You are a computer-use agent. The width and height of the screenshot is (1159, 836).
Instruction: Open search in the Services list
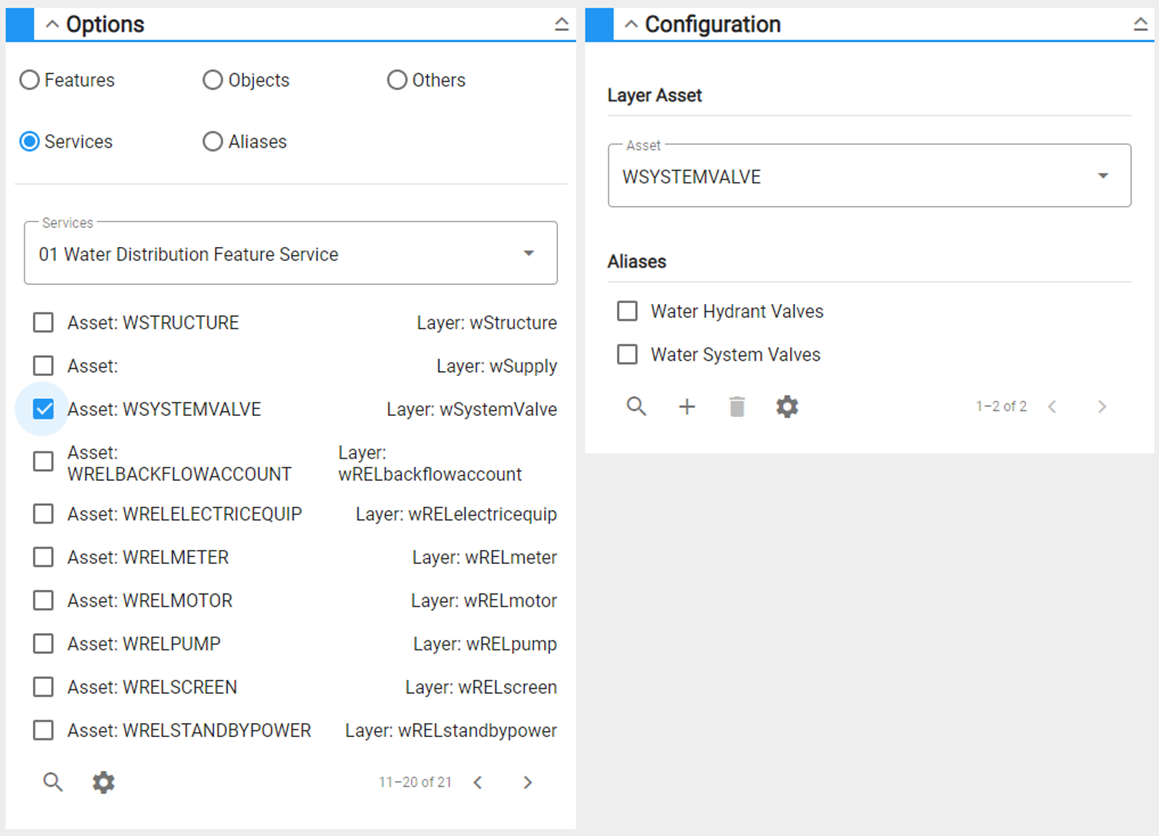click(x=52, y=782)
